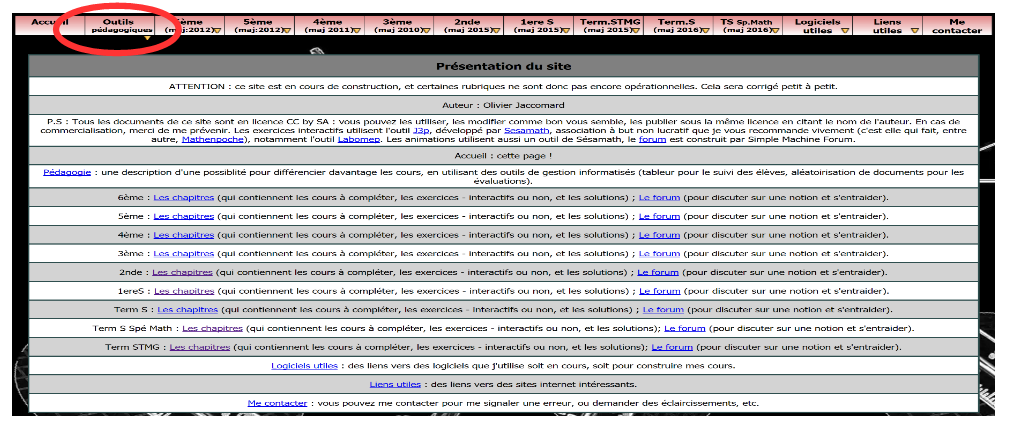Screen dimensions: 1011x426
Task: Click the Me contacter link in the page body
Action: tap(277, 403)
